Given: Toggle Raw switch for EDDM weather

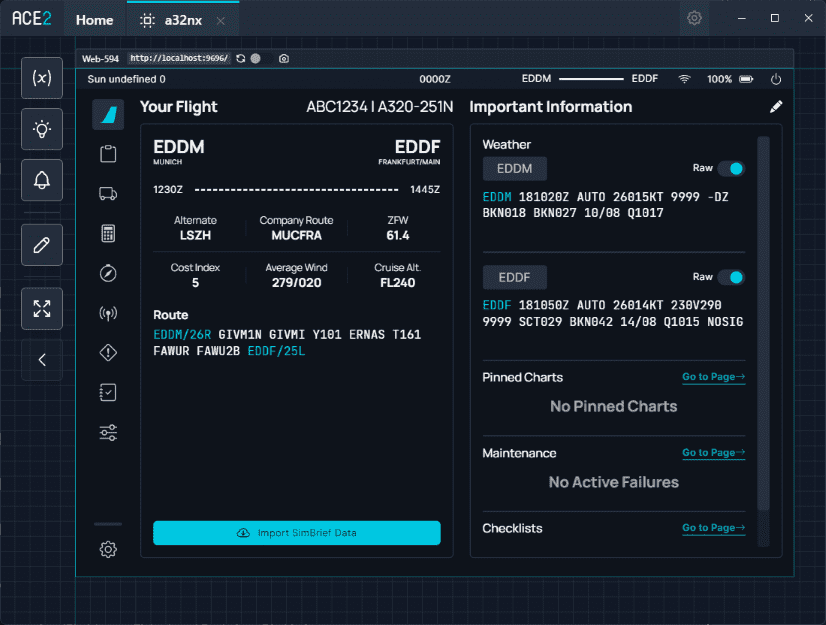Looking at the screenshot, I should [731, 169].
